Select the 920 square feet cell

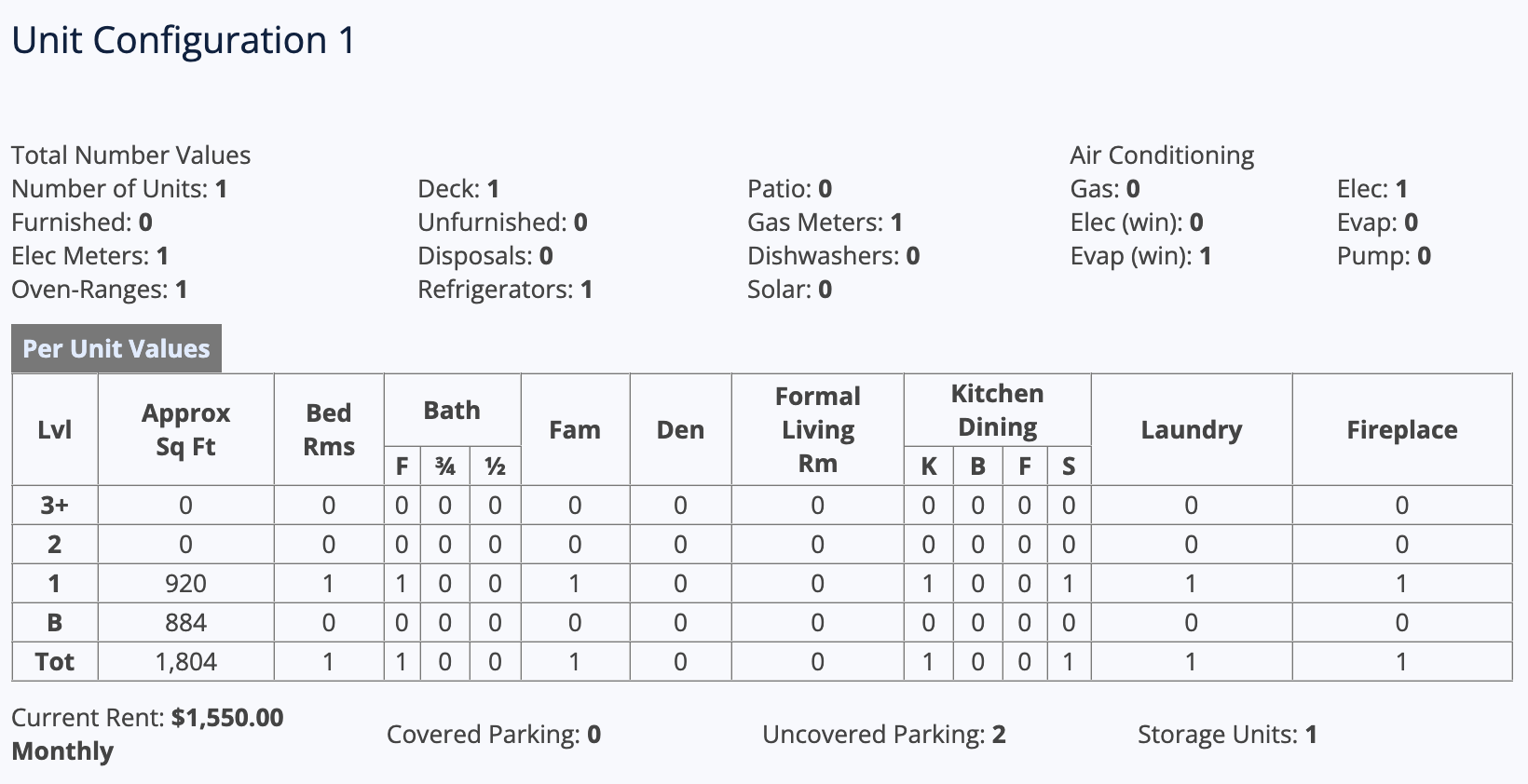(185, 584)
